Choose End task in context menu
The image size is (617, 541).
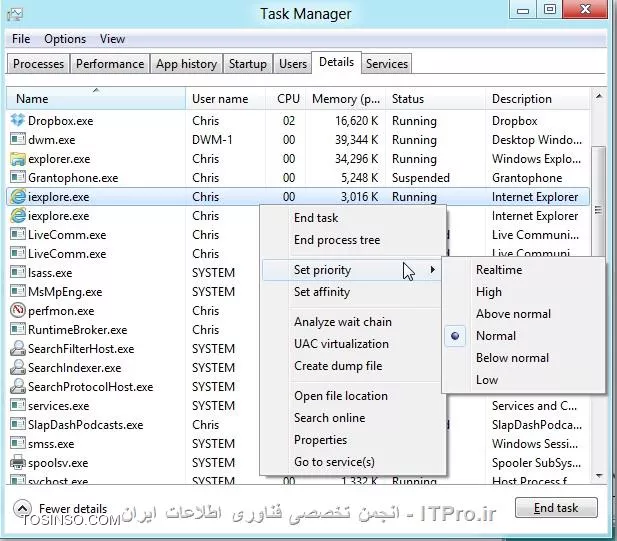click(316, 218)
